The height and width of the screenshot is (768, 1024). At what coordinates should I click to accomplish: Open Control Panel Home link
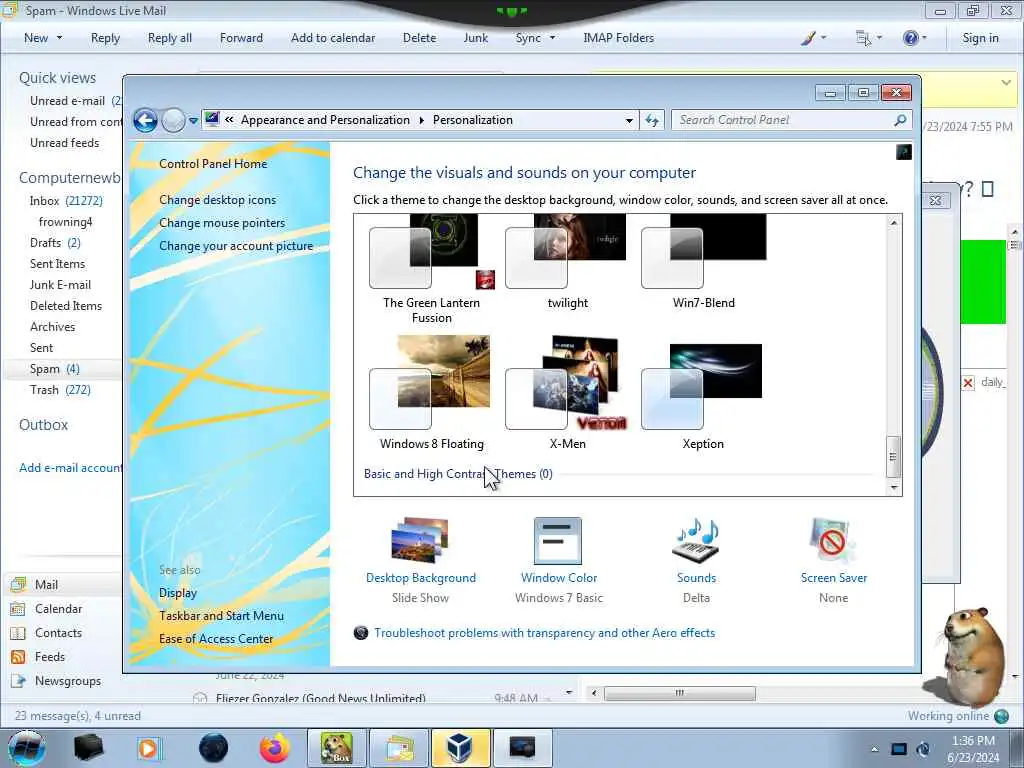coord(213,164)
